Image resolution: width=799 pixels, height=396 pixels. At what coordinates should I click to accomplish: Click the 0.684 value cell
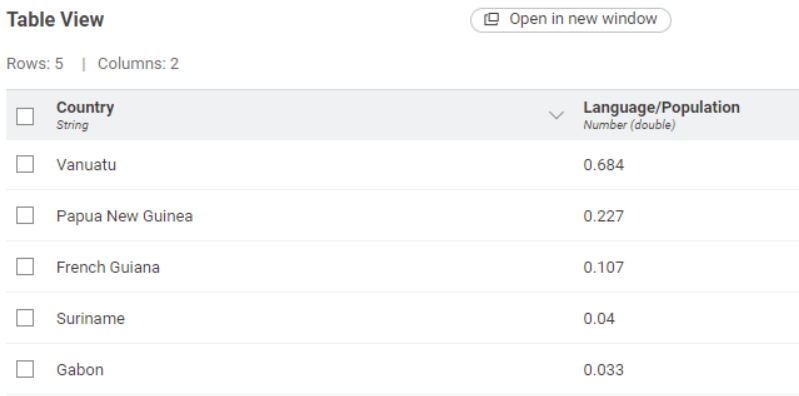pyautogui.click(x=603, y=165)
